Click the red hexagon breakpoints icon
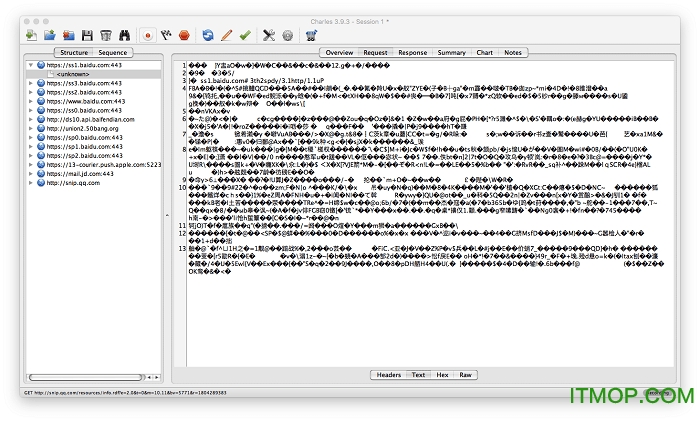 pos(184,35)
